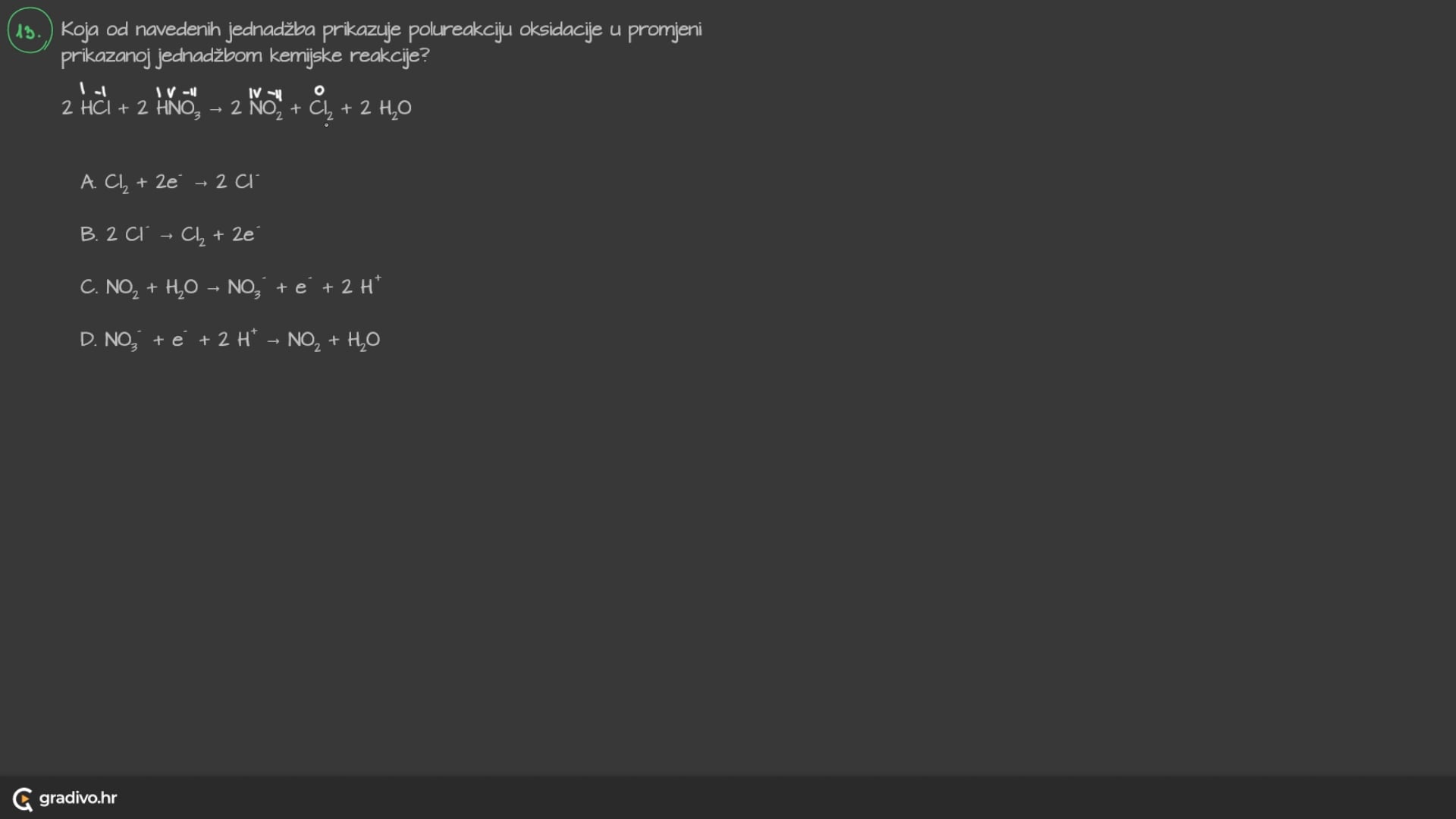Image resolution: width=1456 pixels, height=819 pixels.
Task: Click the Cl₂ product in the main equation
Action: click(x=320, y=108)
